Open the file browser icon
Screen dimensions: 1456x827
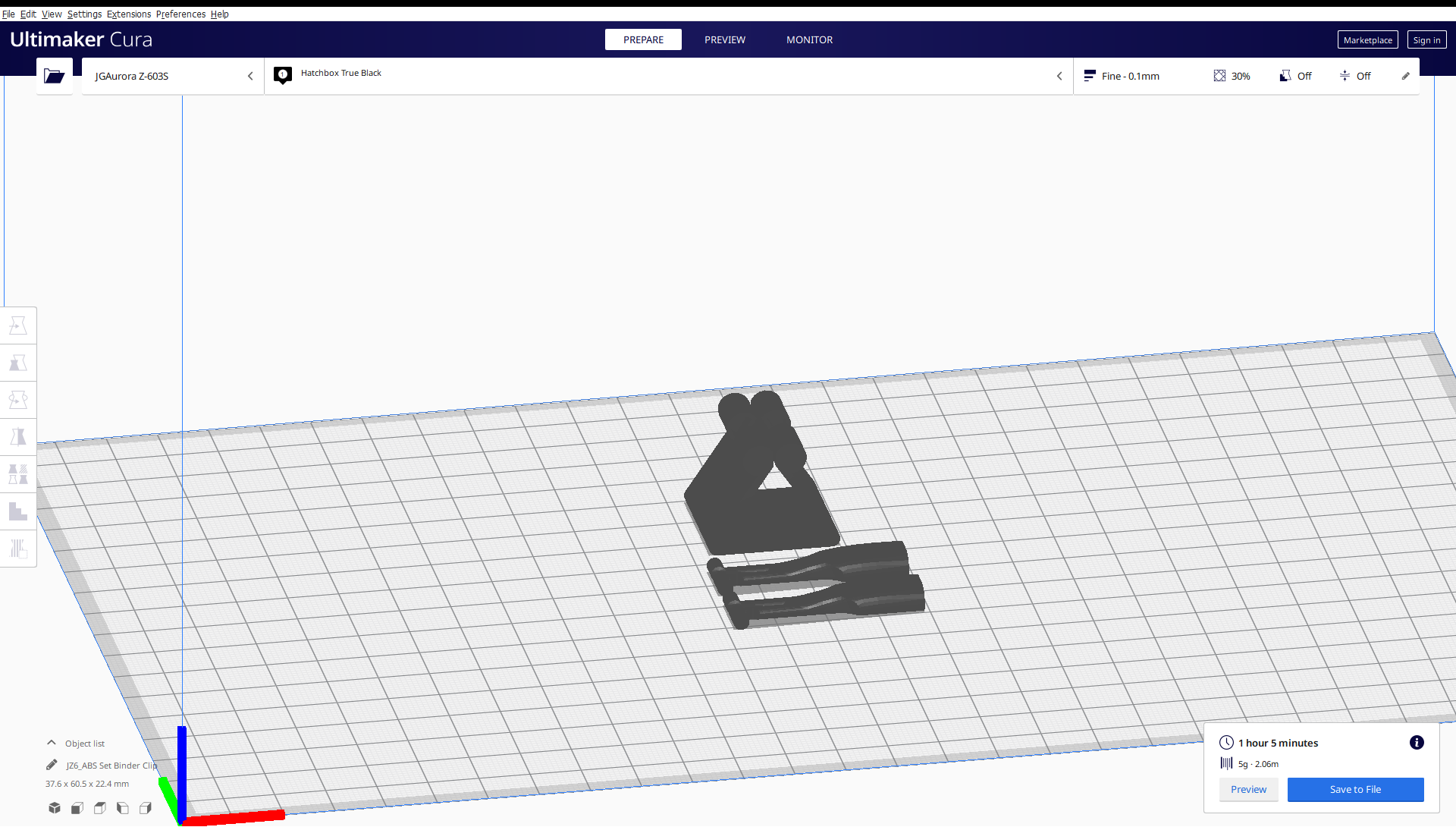pos(54,76)
